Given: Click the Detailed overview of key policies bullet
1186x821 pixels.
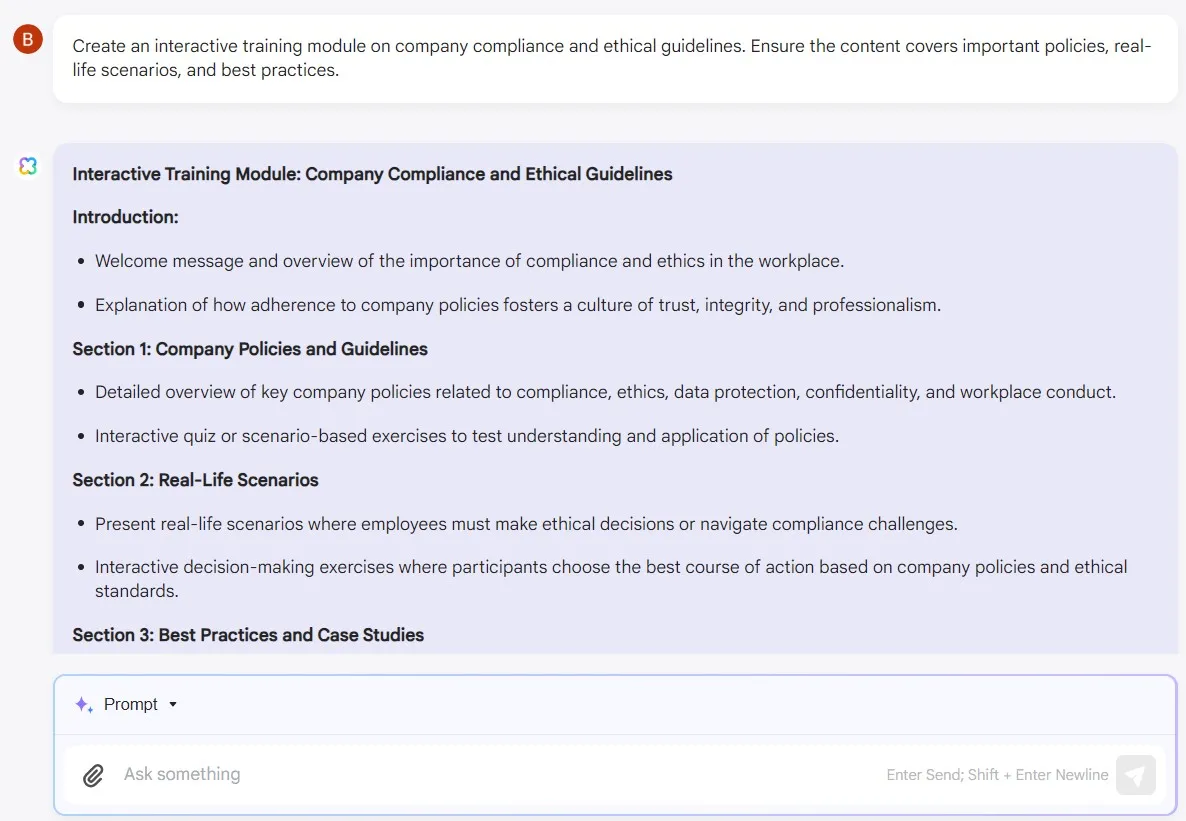Looking at the screenshot, I should pyautogui.click(x=605, y=392).
